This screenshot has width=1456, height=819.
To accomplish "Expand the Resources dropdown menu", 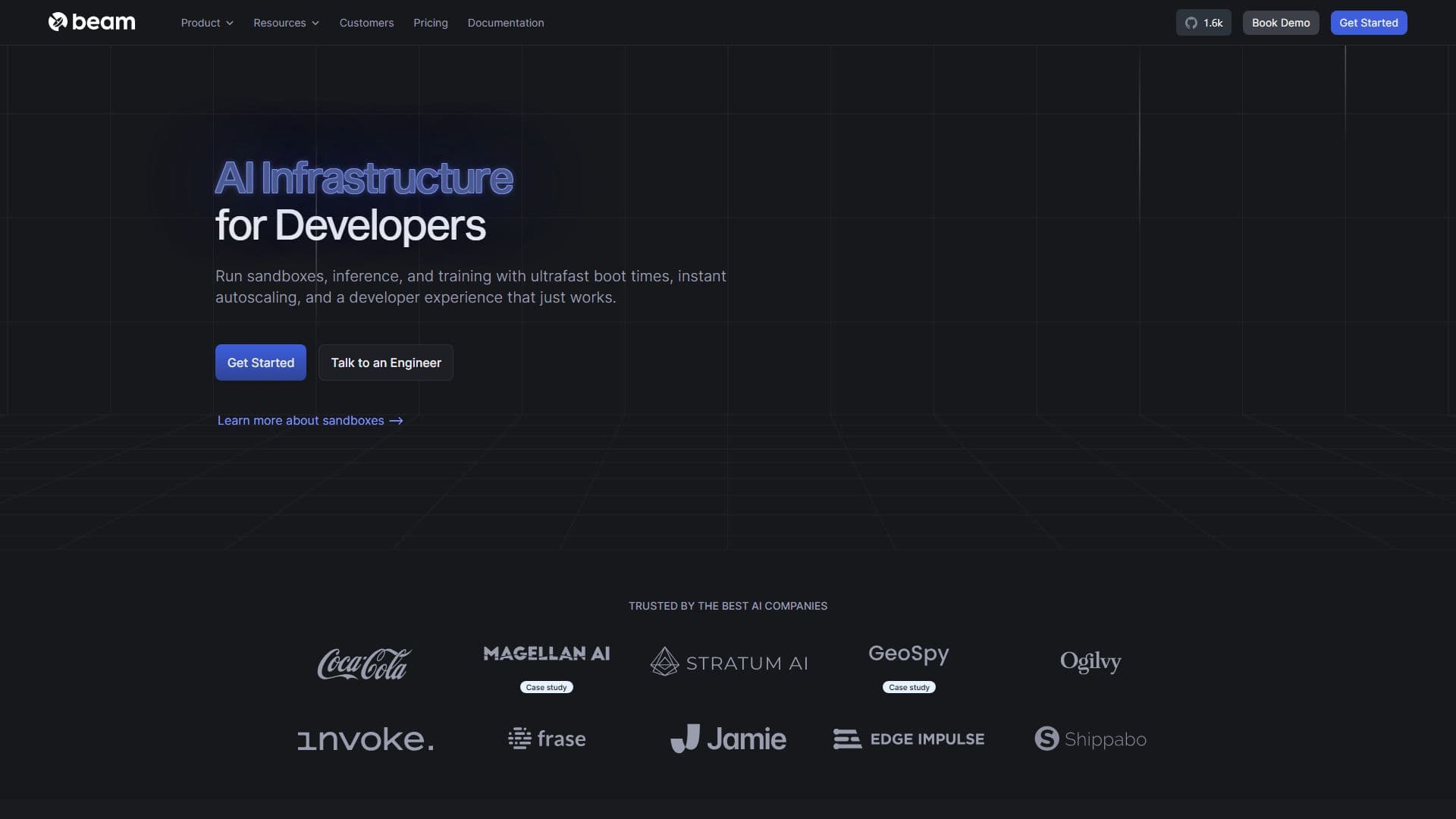I will [x=286, y=23].
